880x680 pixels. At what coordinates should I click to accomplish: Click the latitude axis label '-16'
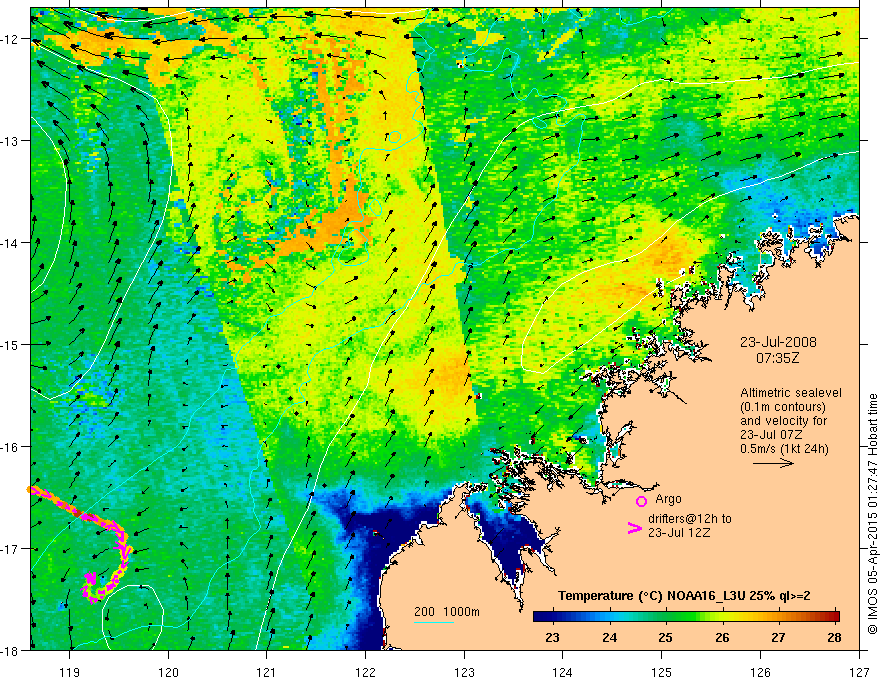10,447
